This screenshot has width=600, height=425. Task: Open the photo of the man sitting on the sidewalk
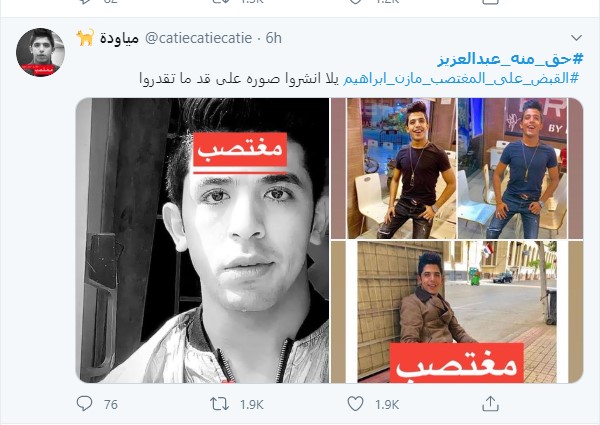(457, 312)
